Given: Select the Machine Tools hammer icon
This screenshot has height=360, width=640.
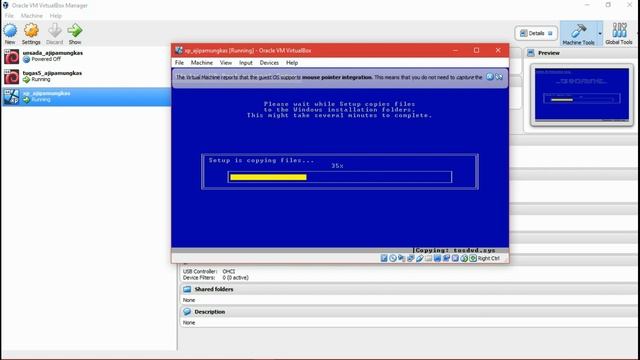Looking at the screenshot, I should click(578, 31).
